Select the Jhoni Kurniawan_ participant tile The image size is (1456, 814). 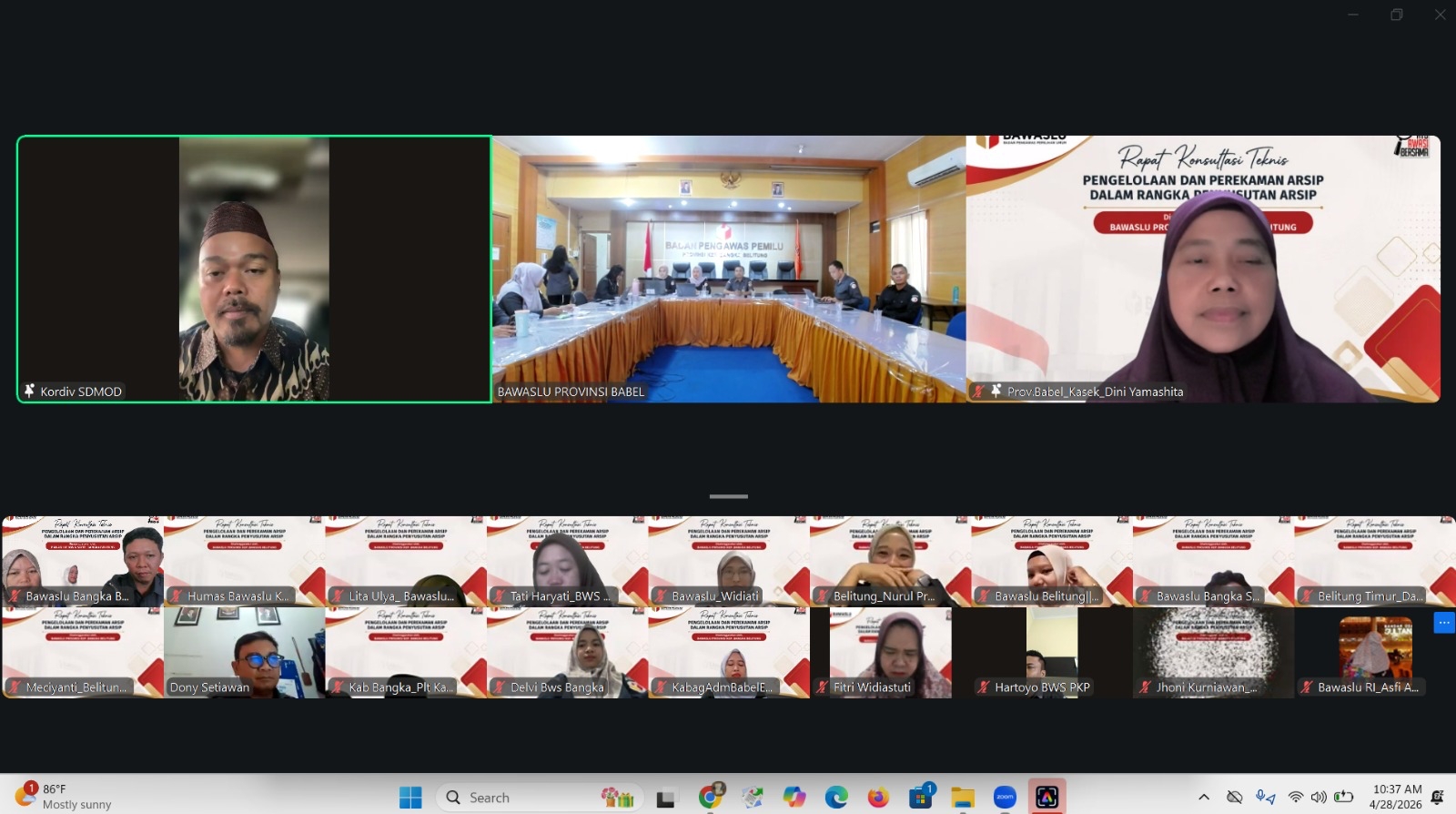[1214, 653]
